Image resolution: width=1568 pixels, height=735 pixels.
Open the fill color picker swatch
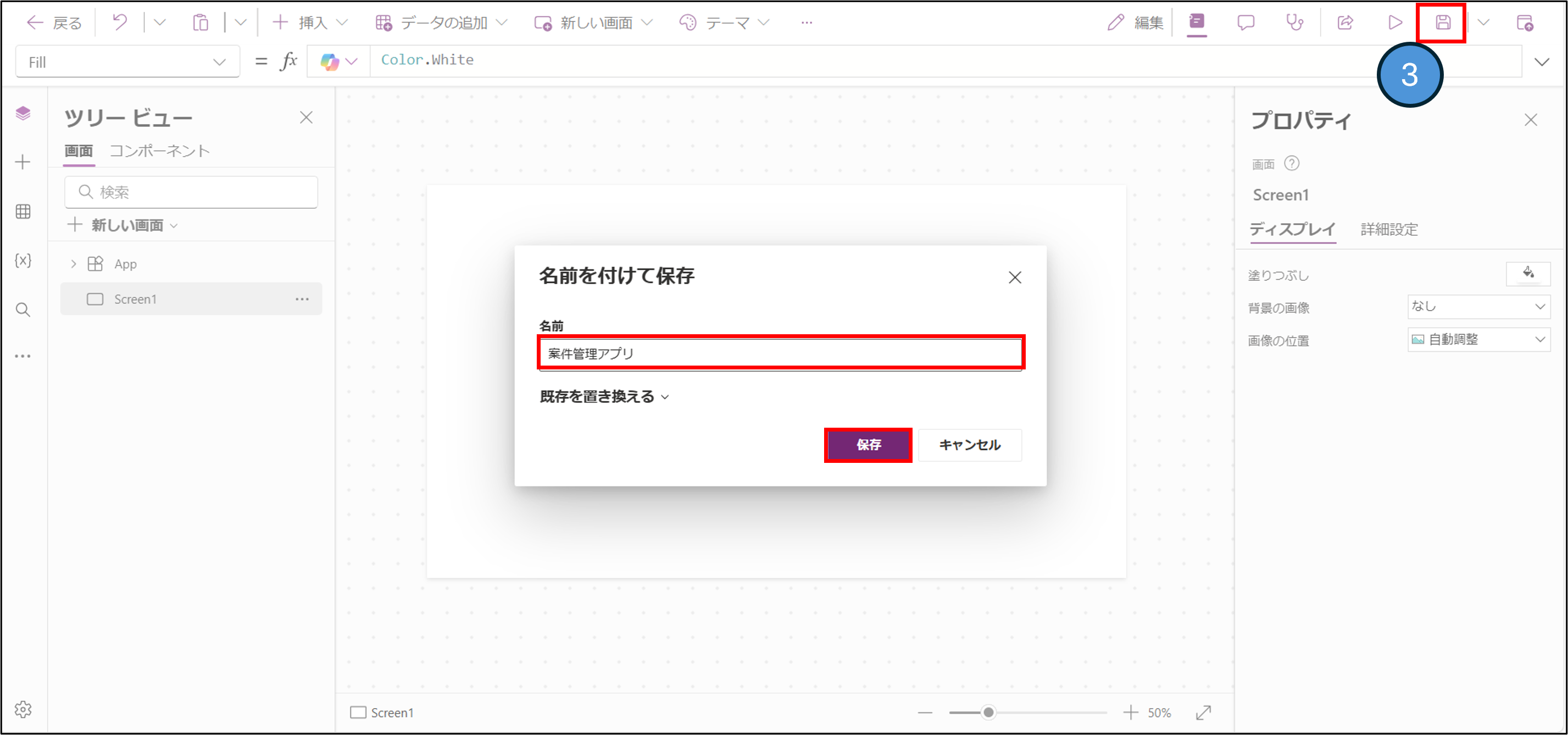(1527, 273)
